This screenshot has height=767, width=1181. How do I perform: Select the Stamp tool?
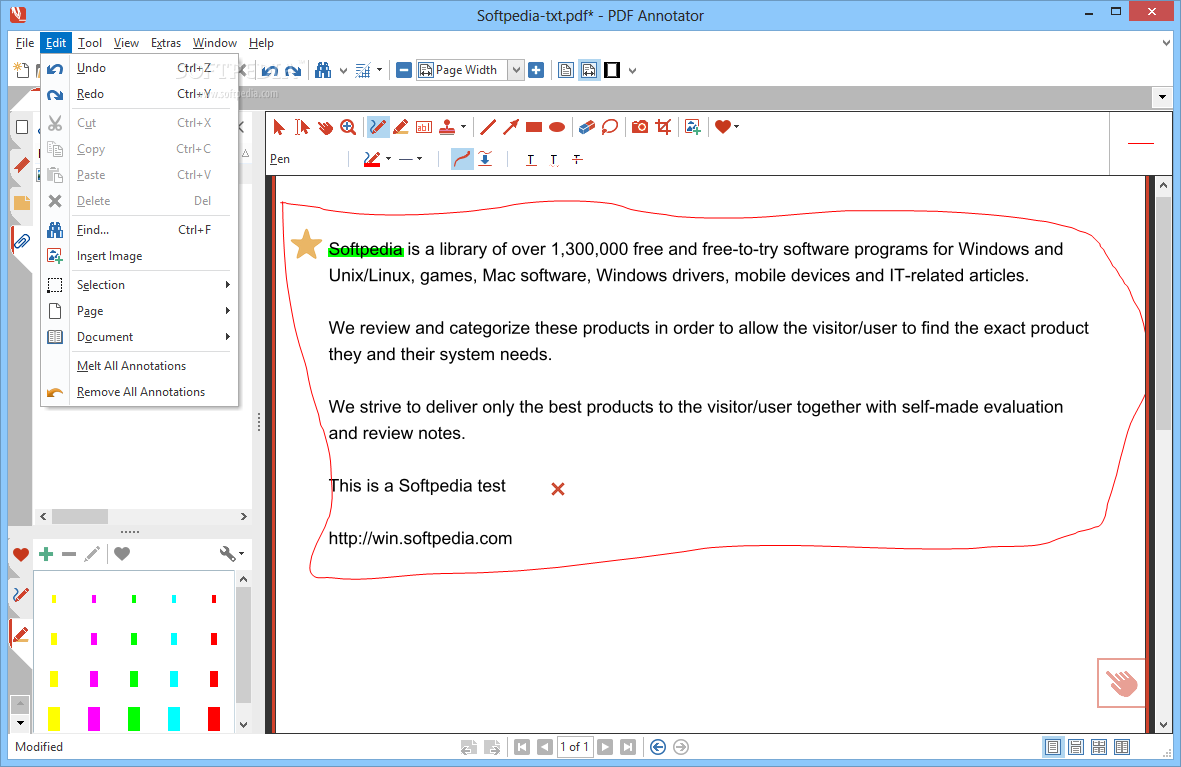(447, 127)
